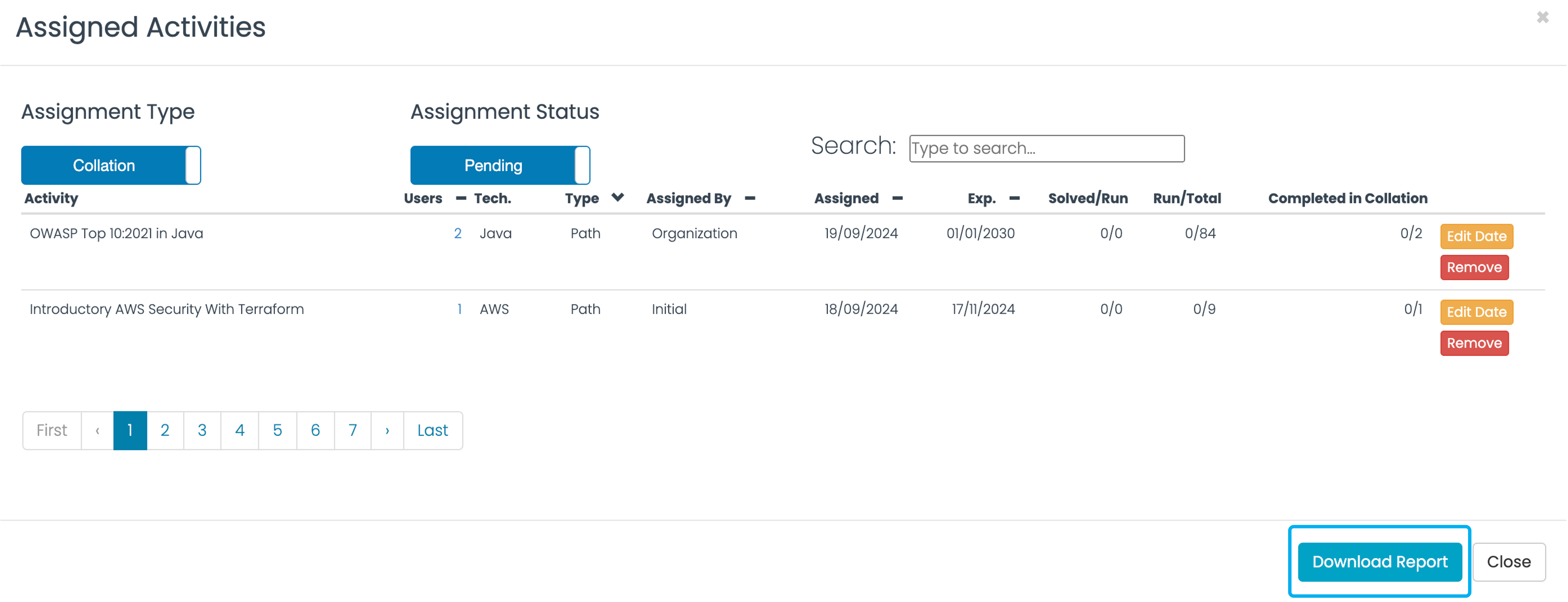Close the Assigned Activities dialog with the X icon

pyautogui.click(x=1542, y=18)
